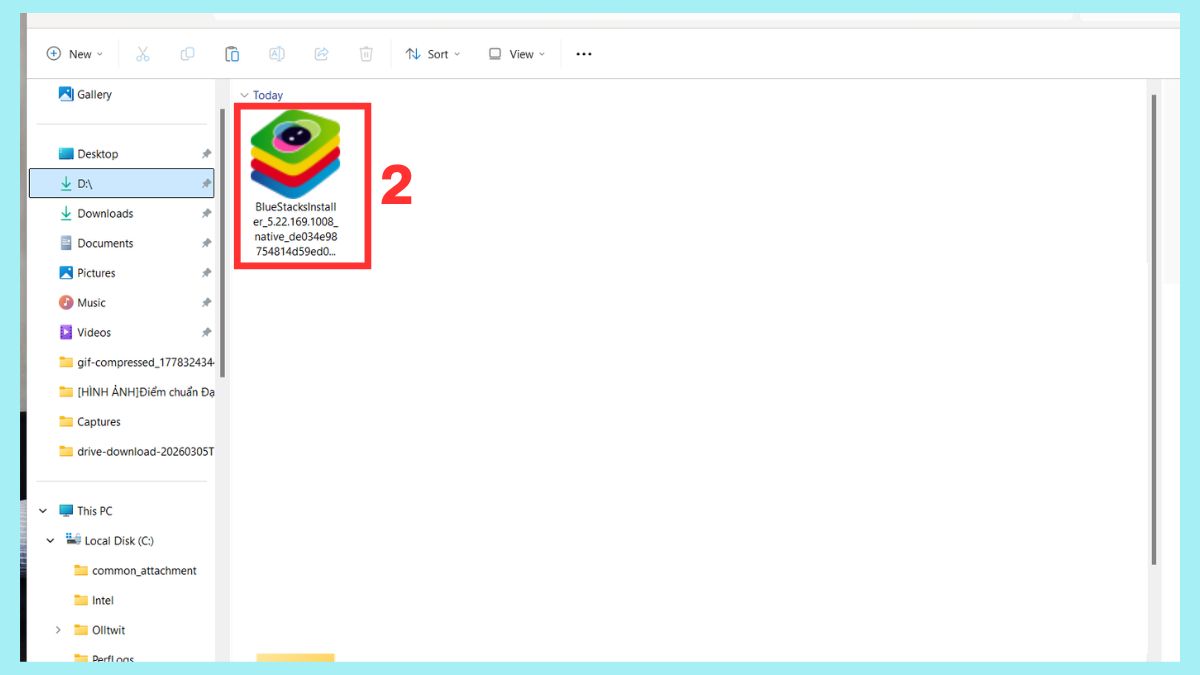Click the navigation pane vertical scrollbar
Image resolution: width=1200 pixels, height=675 pixels.
click(x=223, y=242)
